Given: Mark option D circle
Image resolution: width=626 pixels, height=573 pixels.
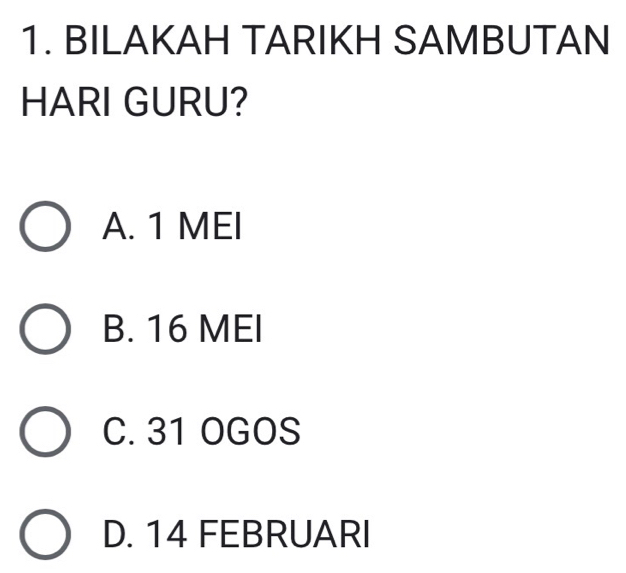Looking at the screenshot, I should coord(45,540).
